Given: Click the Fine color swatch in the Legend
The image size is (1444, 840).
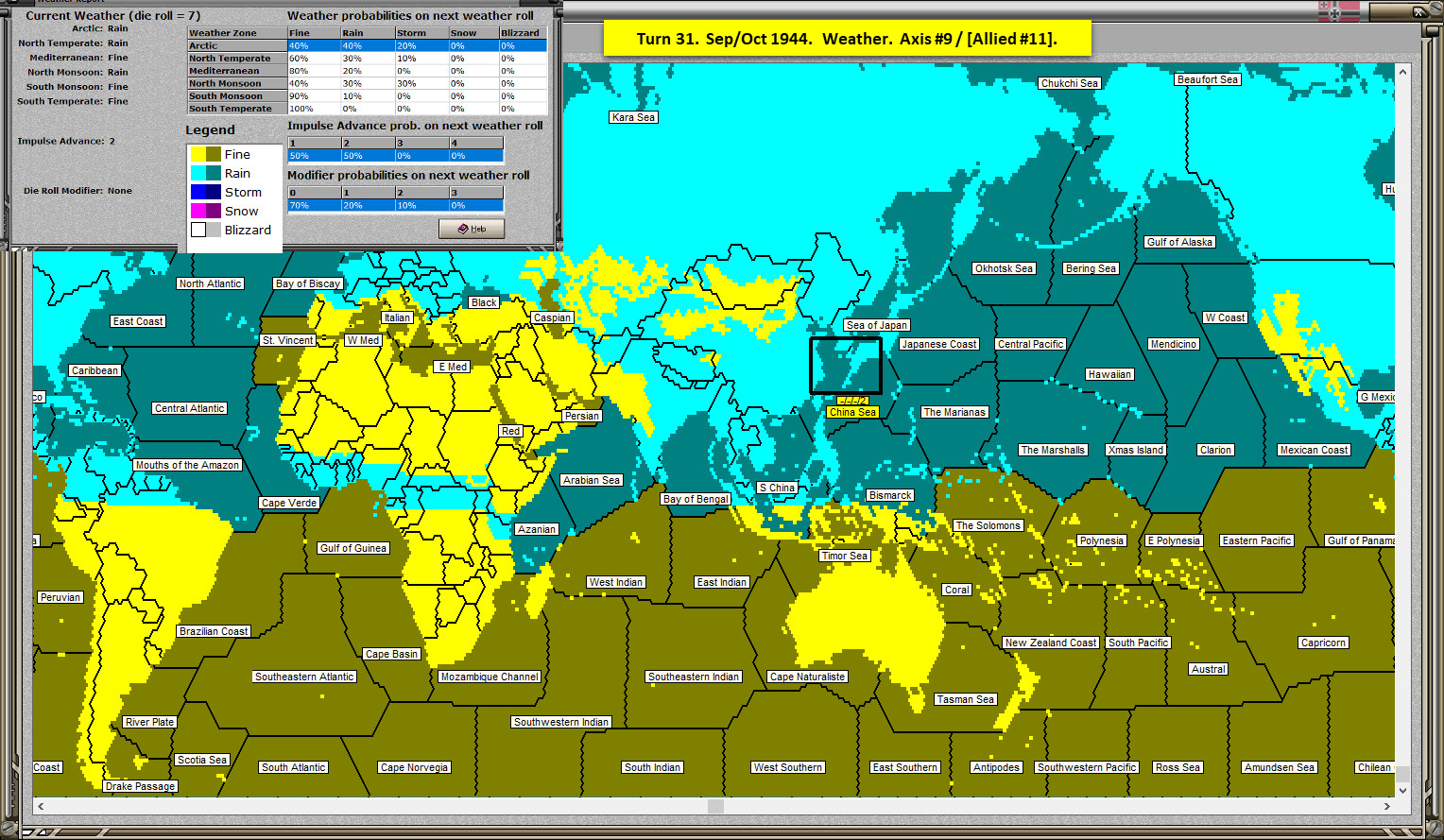Looking at the screenshot, I should click(x=205, y=154).
